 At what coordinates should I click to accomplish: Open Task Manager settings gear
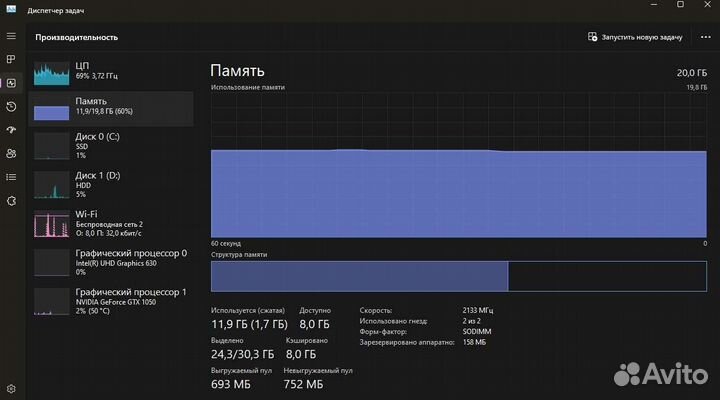pos(11,387)
